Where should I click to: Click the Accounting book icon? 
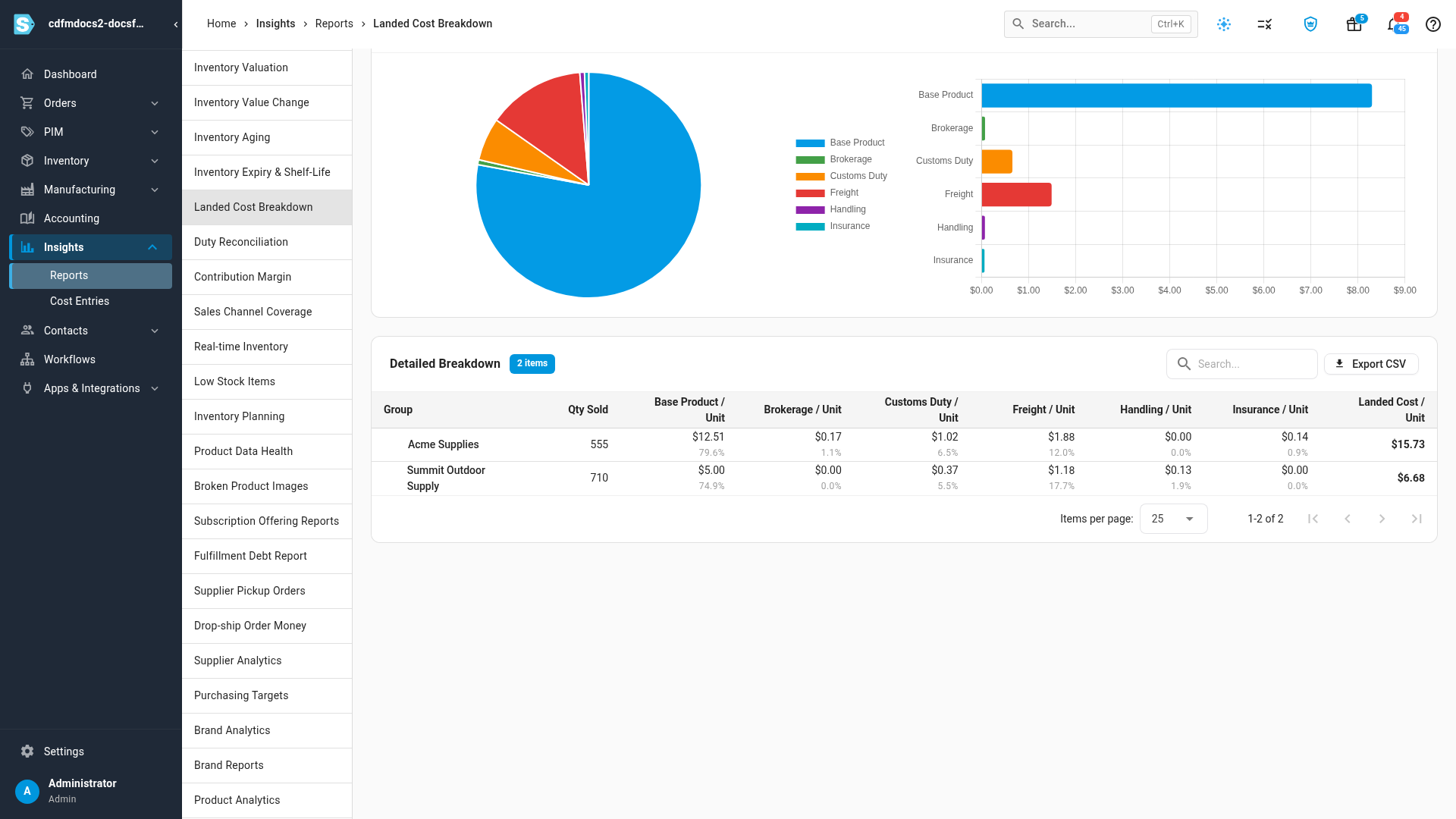point(27,218)
